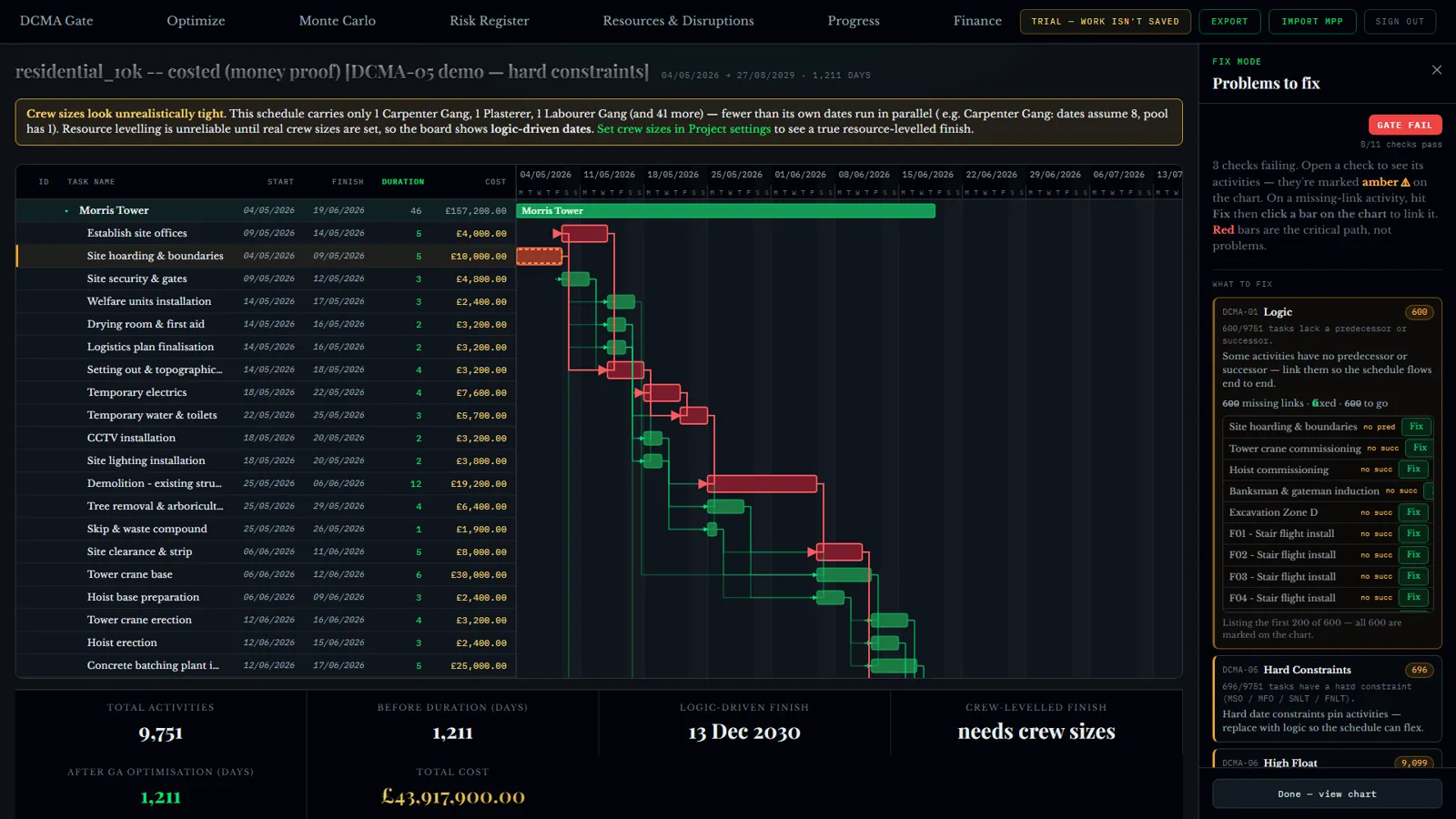Go to the Risk Register tab

[x=489, y=21]
